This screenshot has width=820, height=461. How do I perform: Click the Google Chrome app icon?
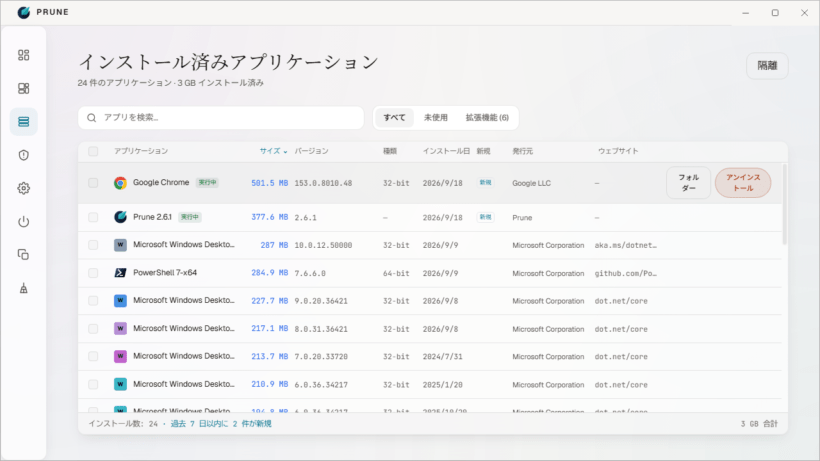click(x=120, y=183)
